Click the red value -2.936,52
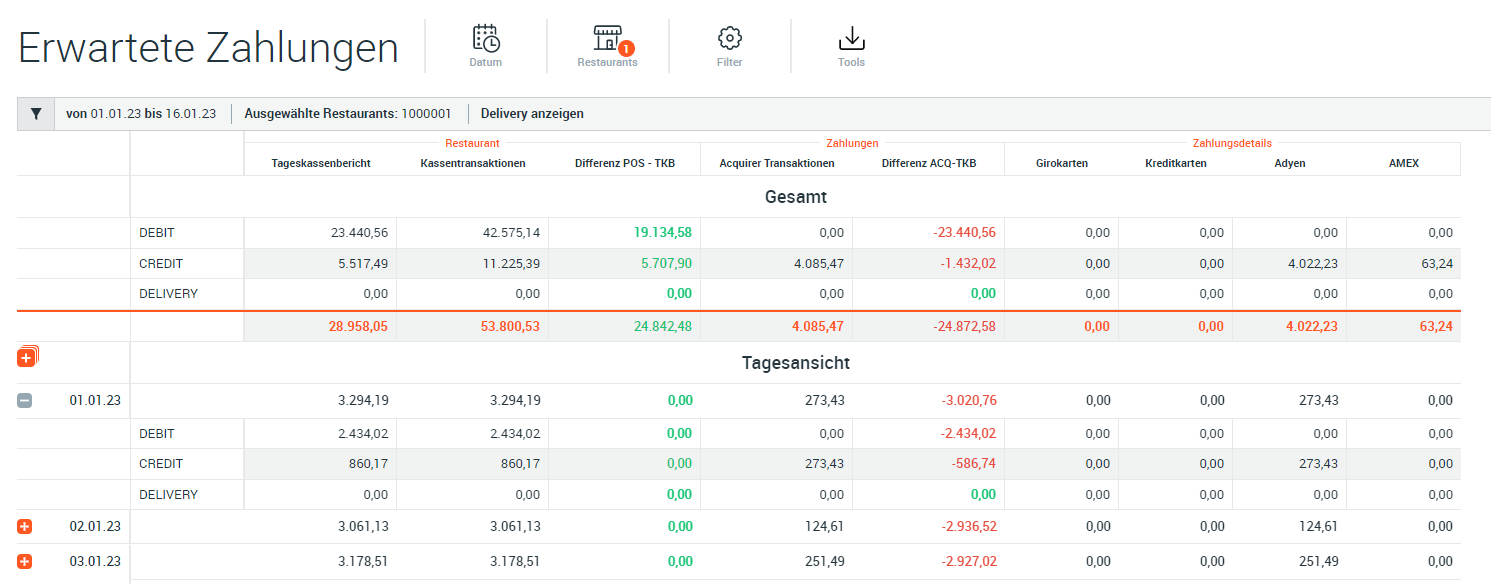Viewport: 1491px width, 584px height. 967,527
